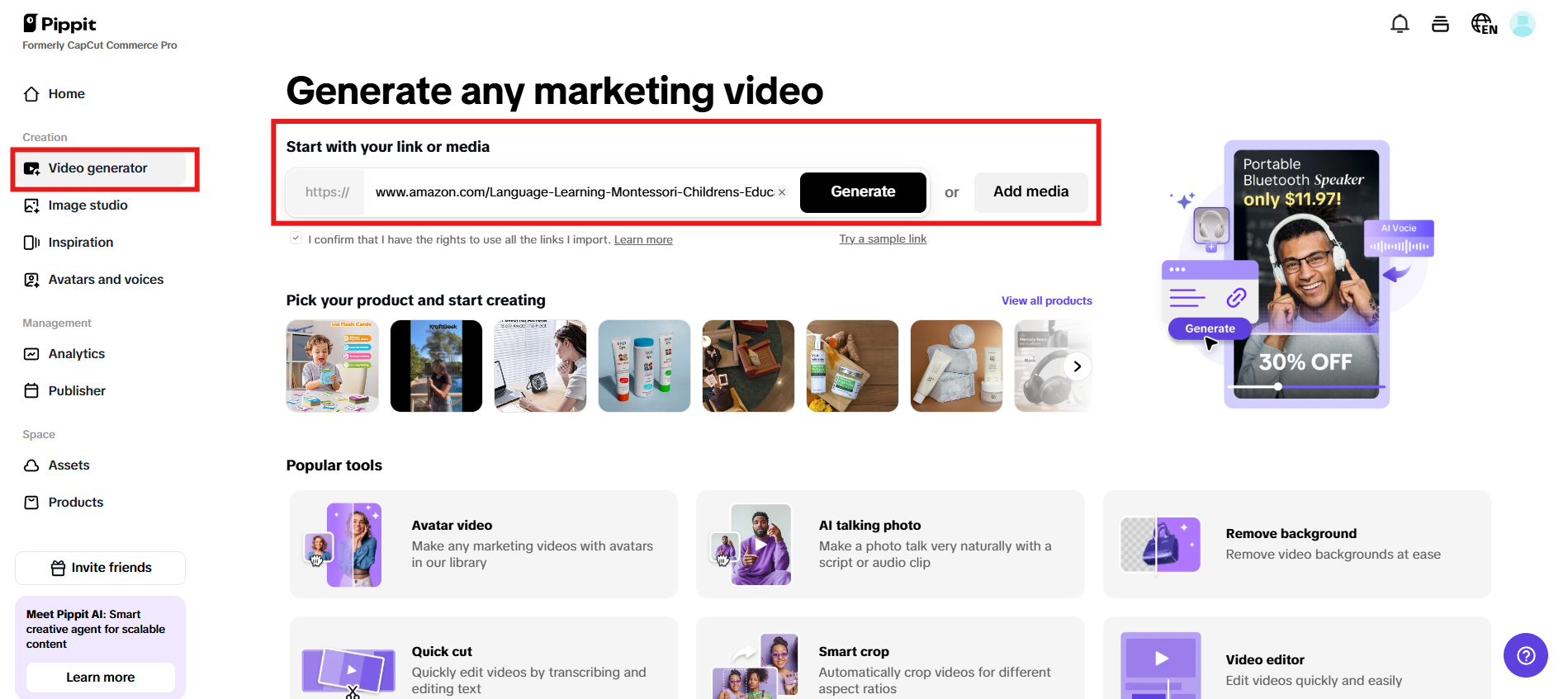Click the Avatar video tool image

coord(343,545)
